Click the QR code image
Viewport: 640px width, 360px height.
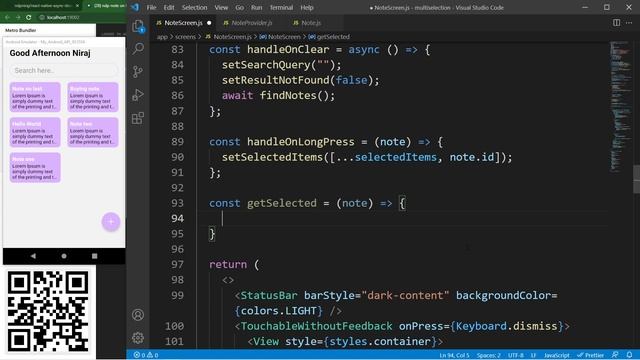point(48,311)
